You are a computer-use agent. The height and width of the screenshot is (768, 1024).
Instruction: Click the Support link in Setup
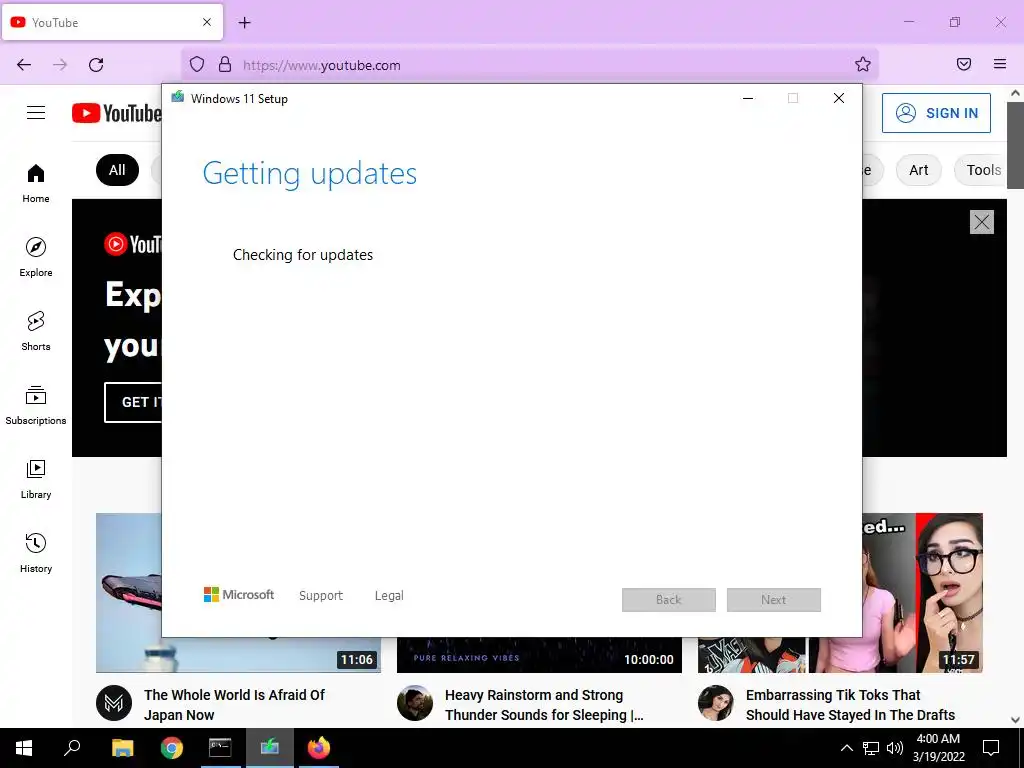point(321,596)
